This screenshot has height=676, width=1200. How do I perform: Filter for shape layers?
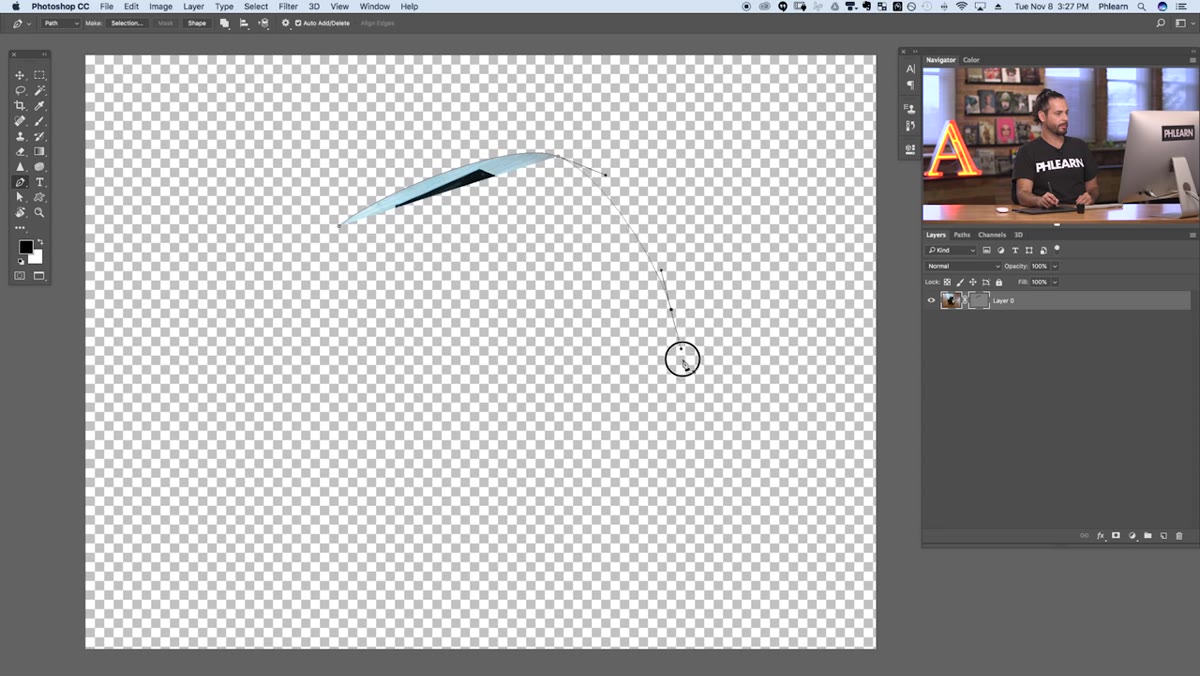(x=1029, y=250)
